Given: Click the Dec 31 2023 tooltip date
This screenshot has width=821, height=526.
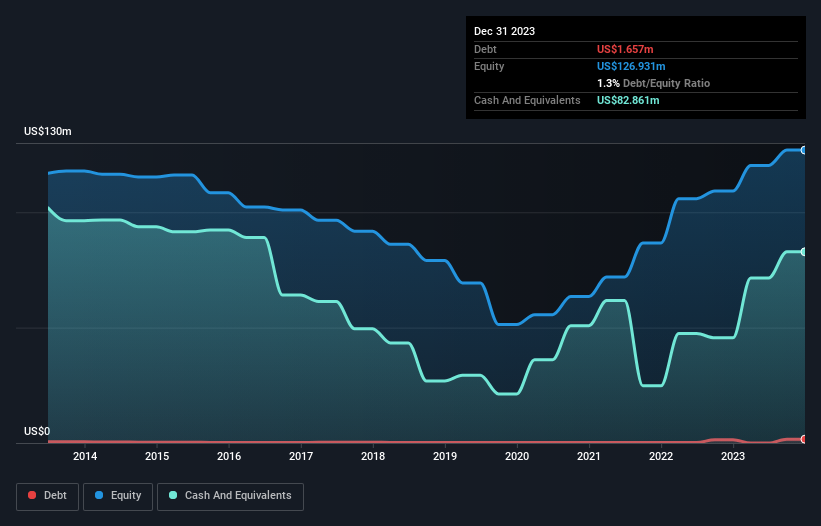Looking at the screenshot, I should click(504, 31).
